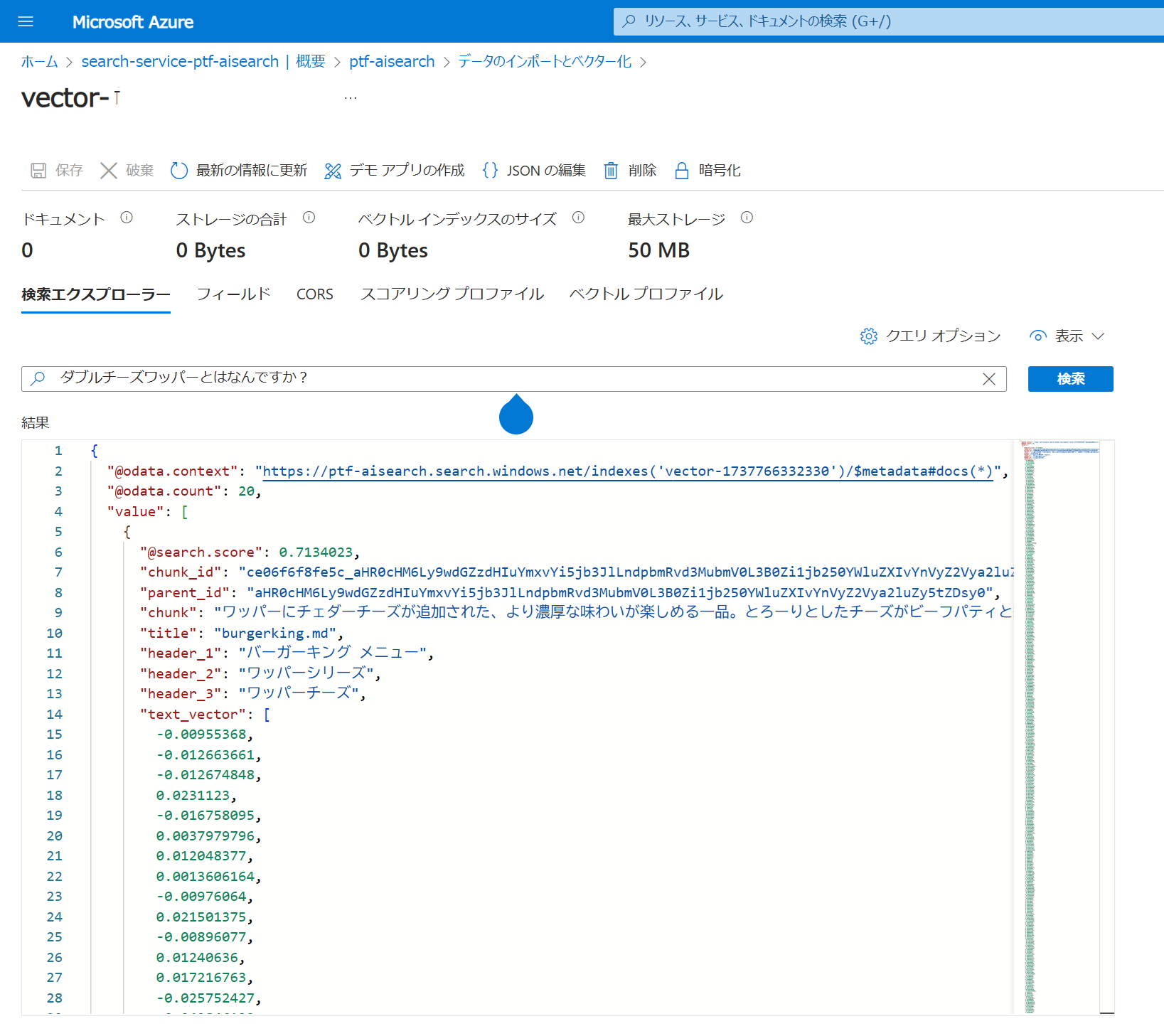Click the "title": "burgerking.md" line
Viewport: 1164px width, 1036px height.
[242, 634]
